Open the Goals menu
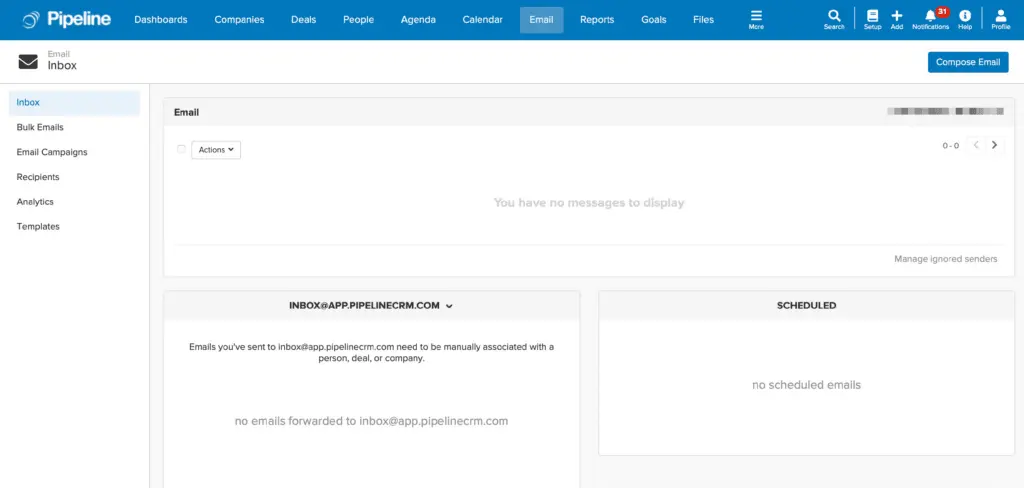 click(654, 20)
